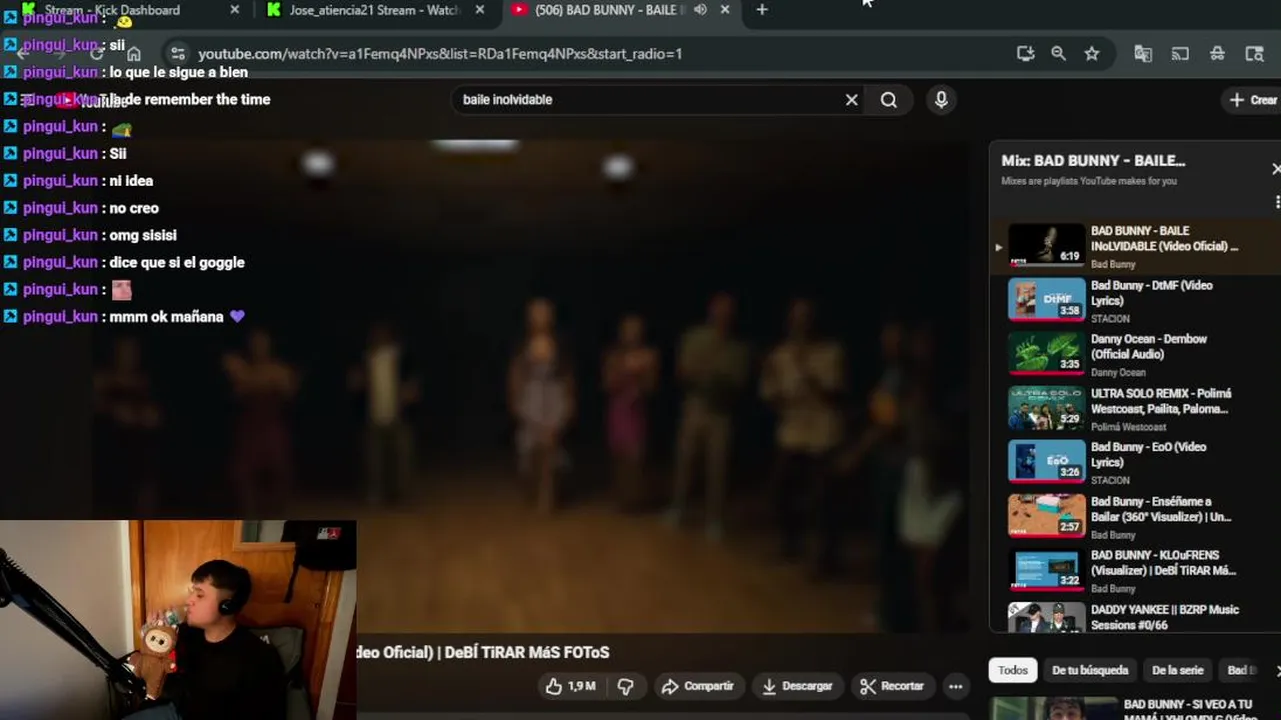The image size is (1281, 720).
Task: Click title ULTRA SOLO REMIX - Polimá Westcoast
Action: [1161, 401]
